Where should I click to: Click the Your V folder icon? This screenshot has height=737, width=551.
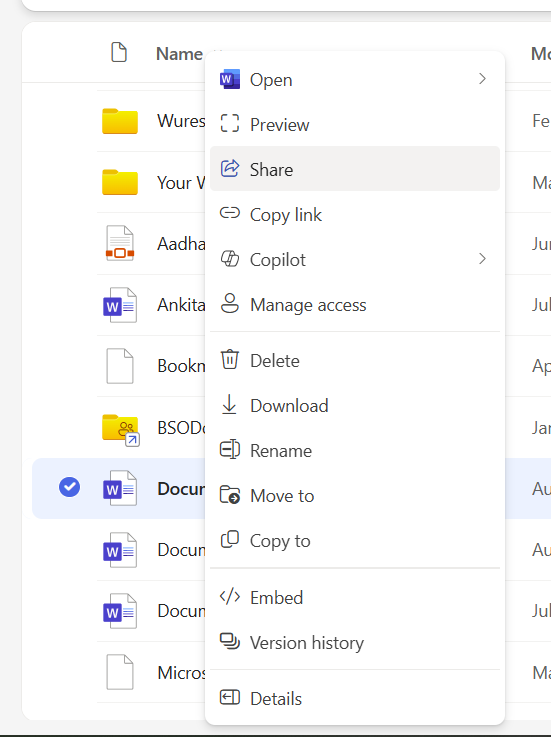120,182
